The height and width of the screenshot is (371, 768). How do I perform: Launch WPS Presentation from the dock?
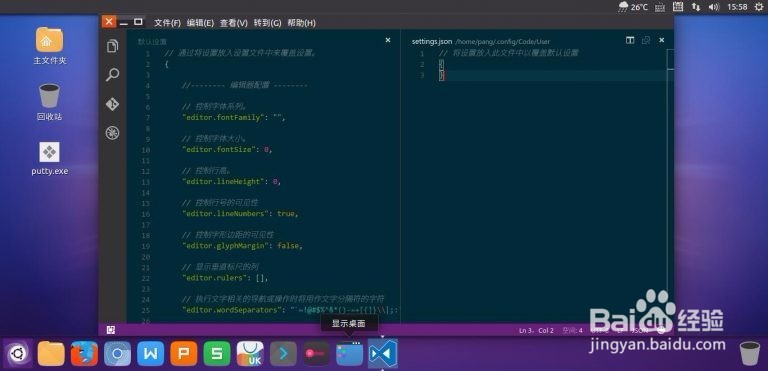184,353
